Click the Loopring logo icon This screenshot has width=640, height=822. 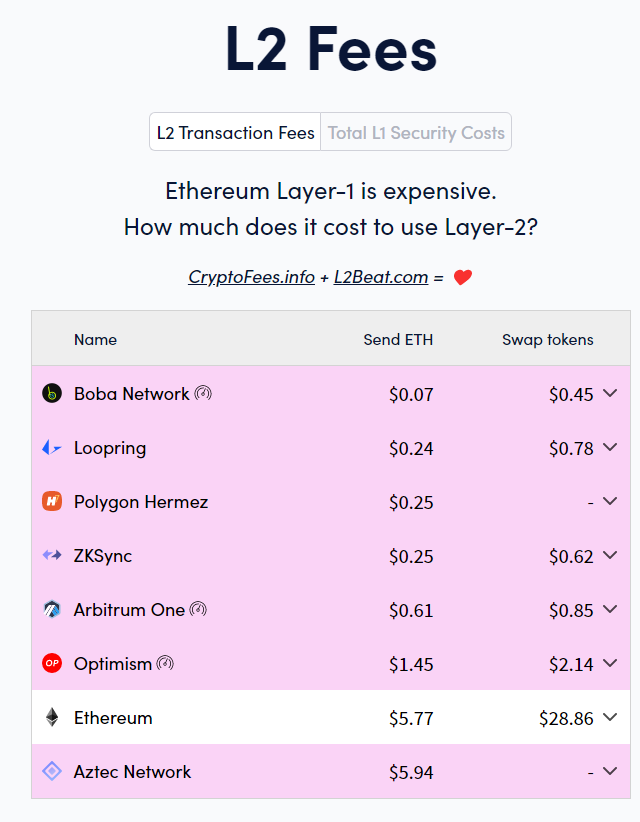[x=52, y=447]
